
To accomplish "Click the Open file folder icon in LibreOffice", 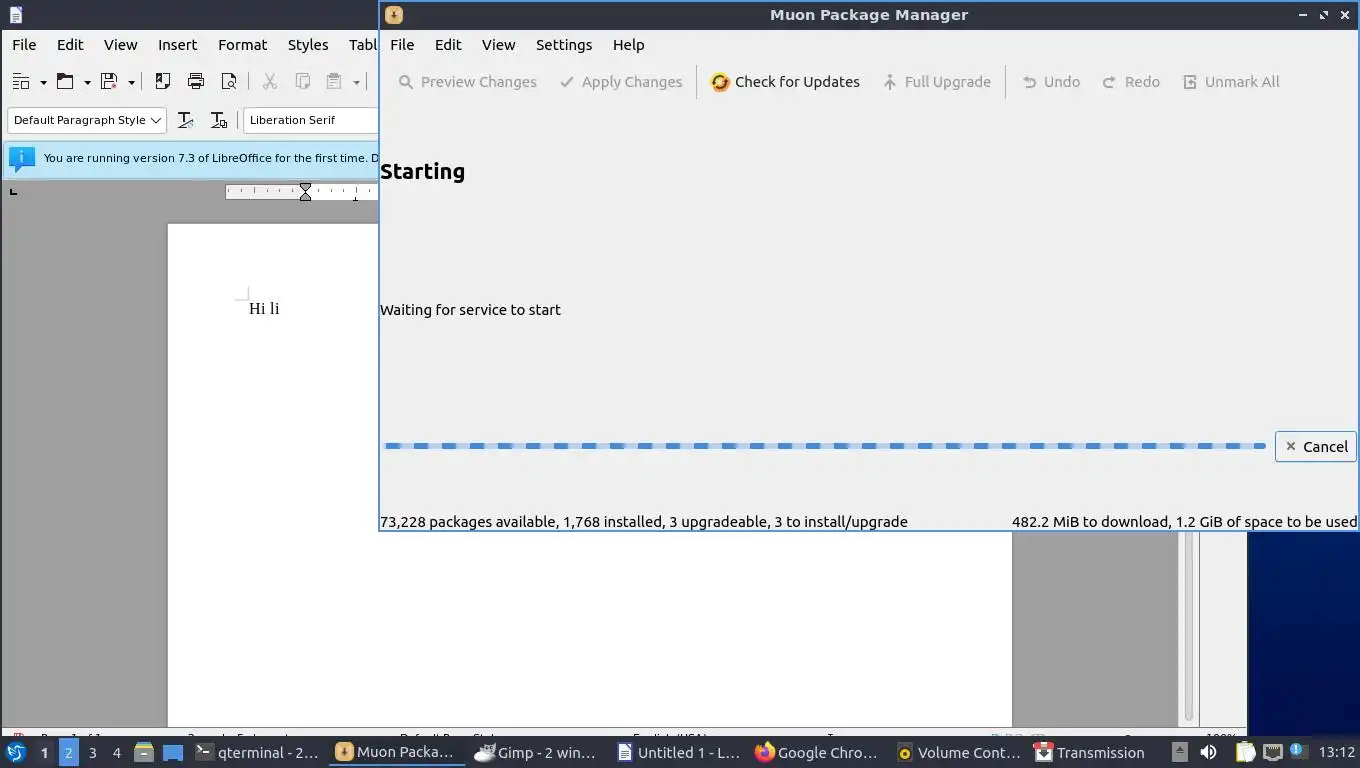I will coord(65,82).
